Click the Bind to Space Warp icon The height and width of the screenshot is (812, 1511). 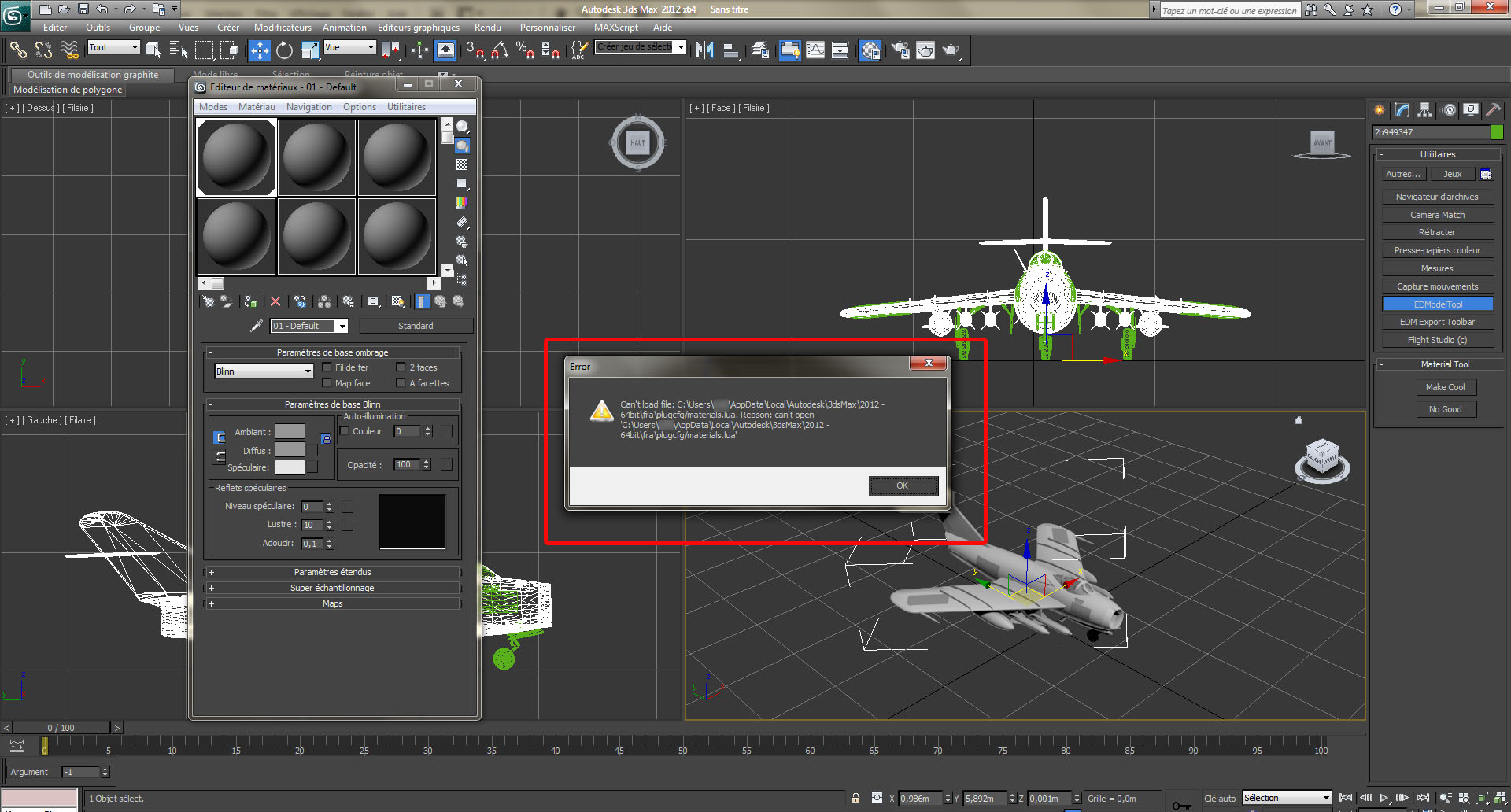(x=69, y=50)
